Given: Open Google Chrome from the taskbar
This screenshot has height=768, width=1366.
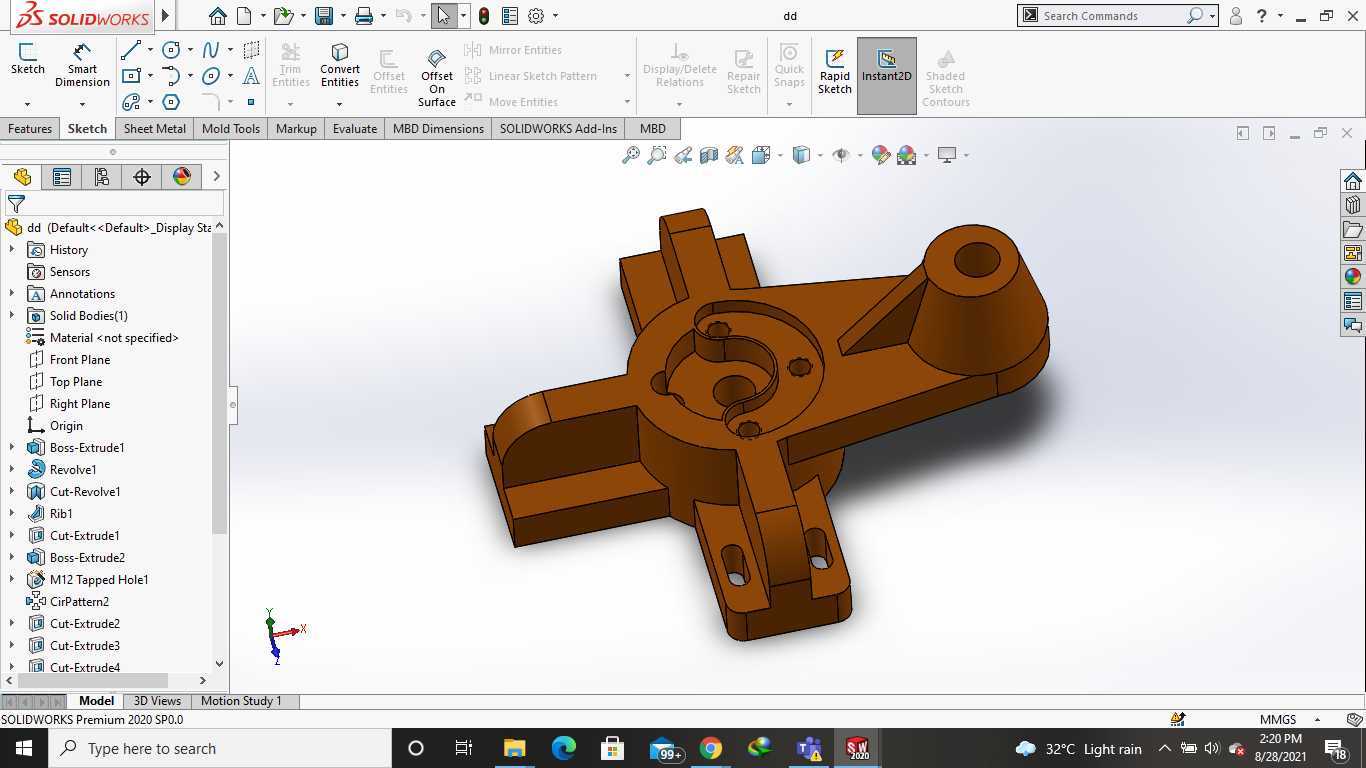Looking at the screenshot, I should click(x=711, y=748).
